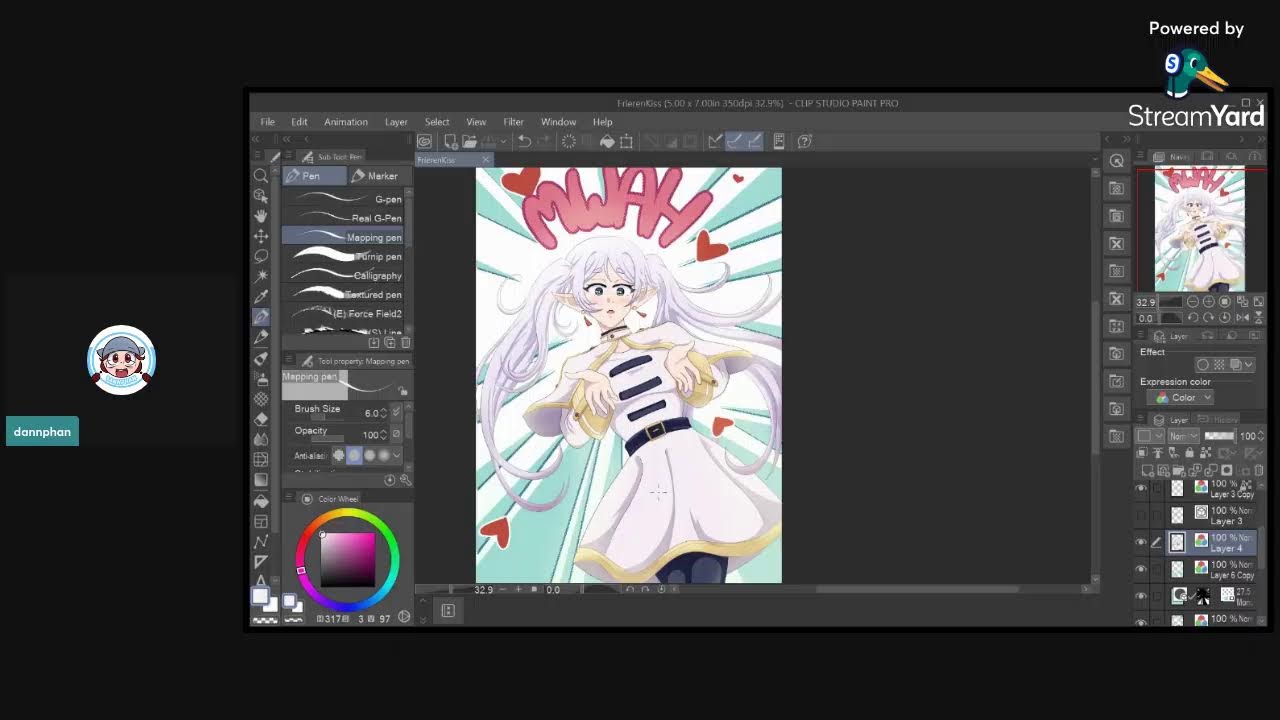Toggle Brush Size pressure settings button
Image resolution: width=1280 pixels, height=720 pixels.
coord(396,412)
